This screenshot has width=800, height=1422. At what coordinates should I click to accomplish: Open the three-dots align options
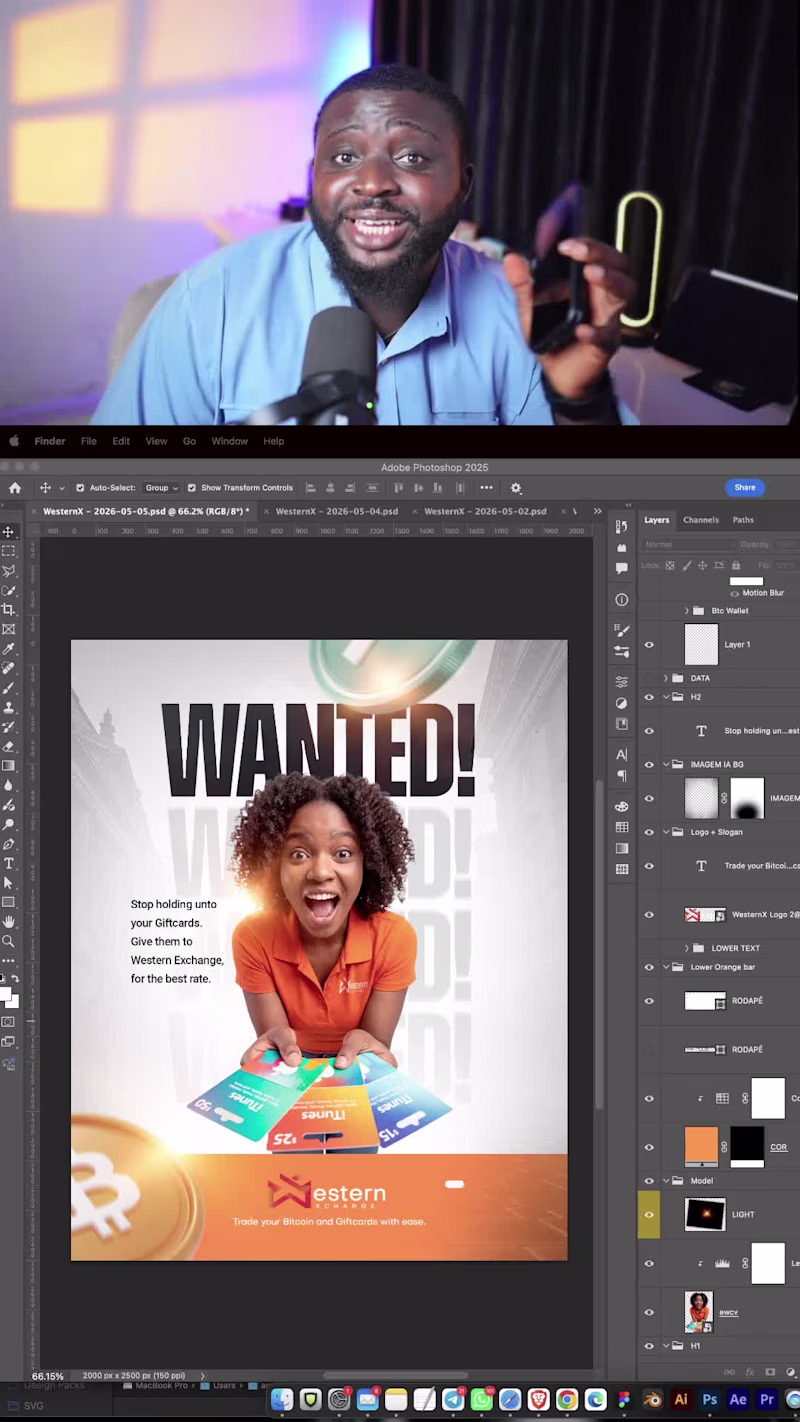pos(486,488)
